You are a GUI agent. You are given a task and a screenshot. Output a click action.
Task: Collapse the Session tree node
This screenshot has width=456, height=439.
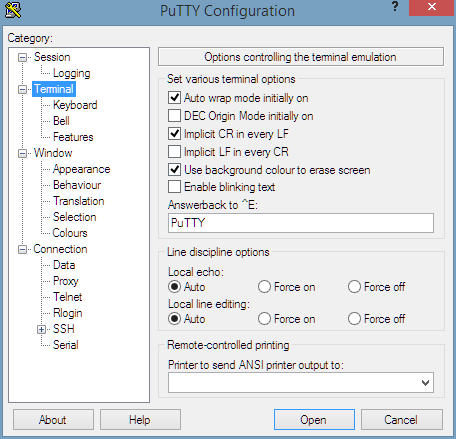22,57
